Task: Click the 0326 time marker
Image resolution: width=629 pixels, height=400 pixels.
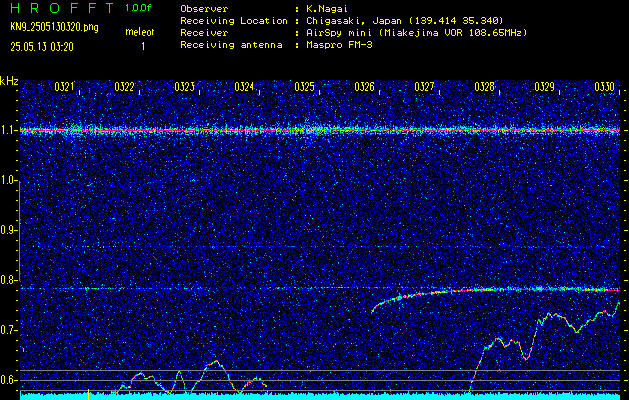Action: click(x=364, y=87)
